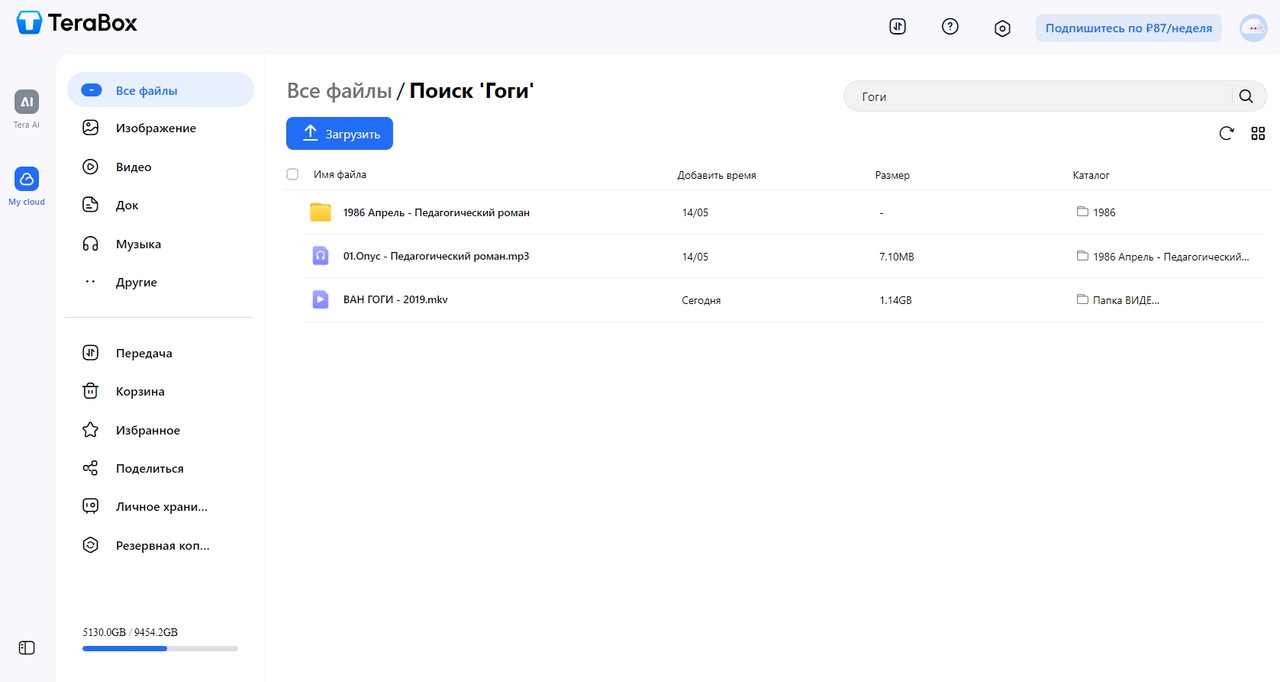Open Tera AI in left rail
This screenshot has width=1280, height=682.
point(27,109)
